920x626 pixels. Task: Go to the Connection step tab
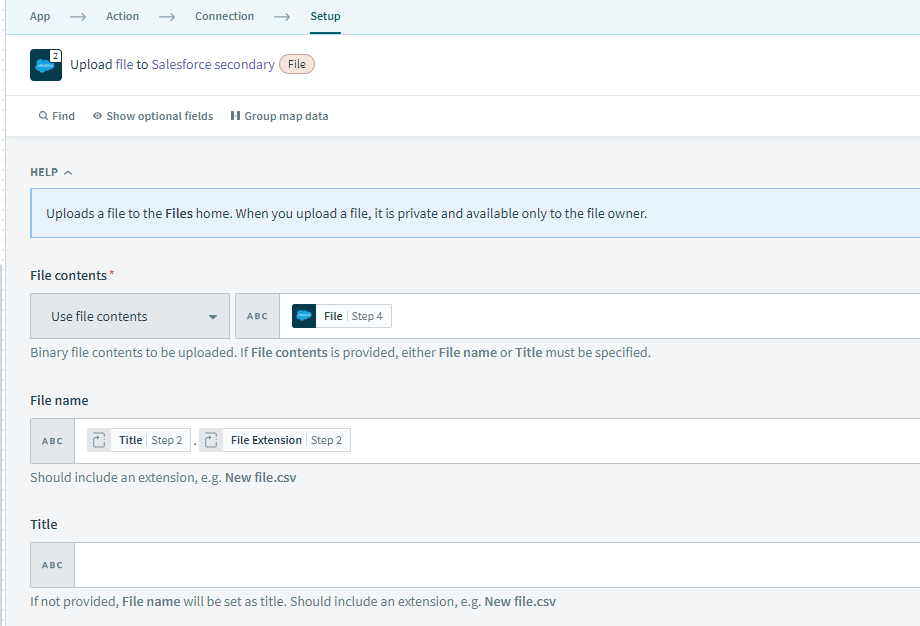pos(225,16)
